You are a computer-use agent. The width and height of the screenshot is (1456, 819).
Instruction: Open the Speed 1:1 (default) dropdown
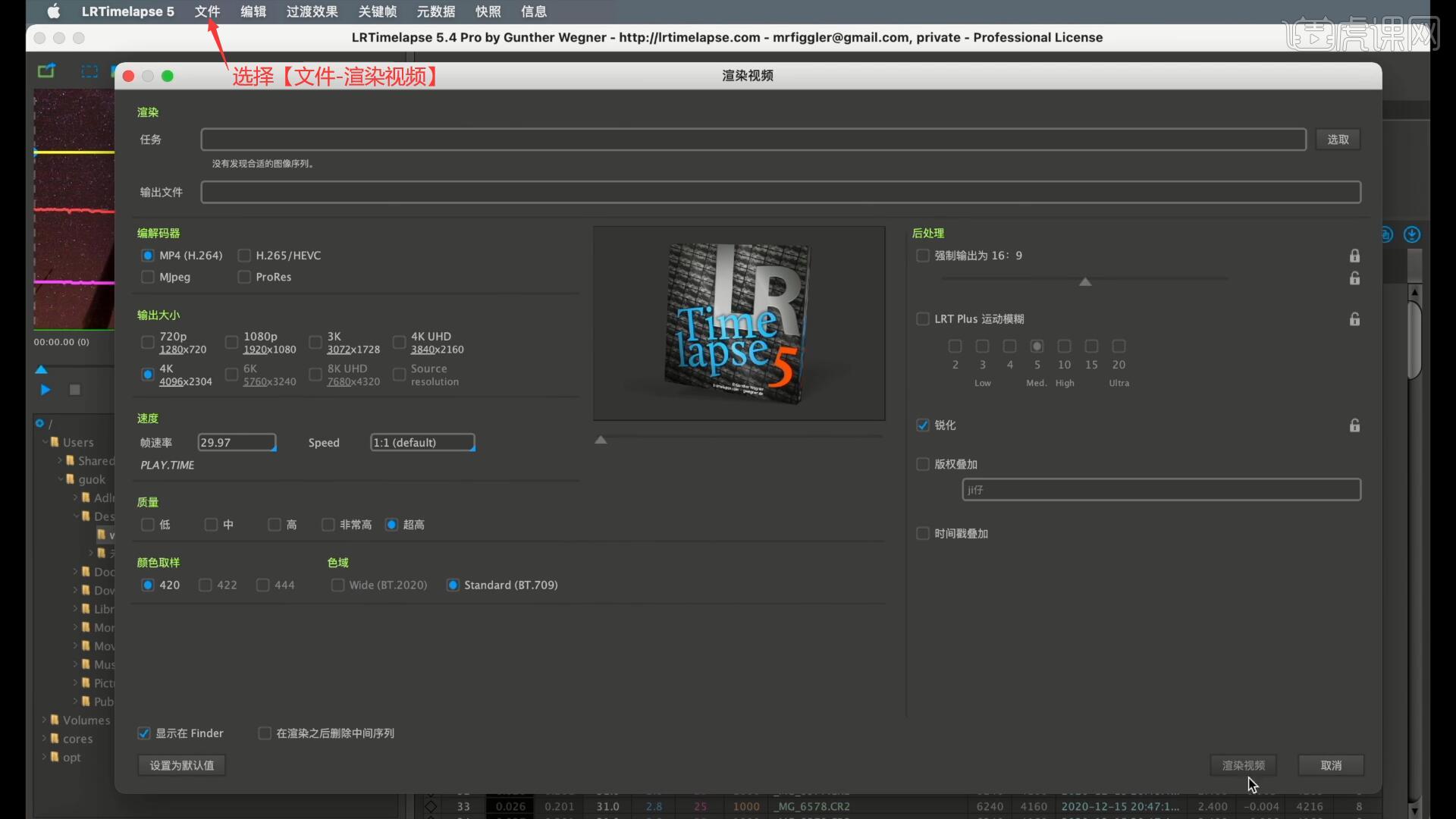coord(422,443)
